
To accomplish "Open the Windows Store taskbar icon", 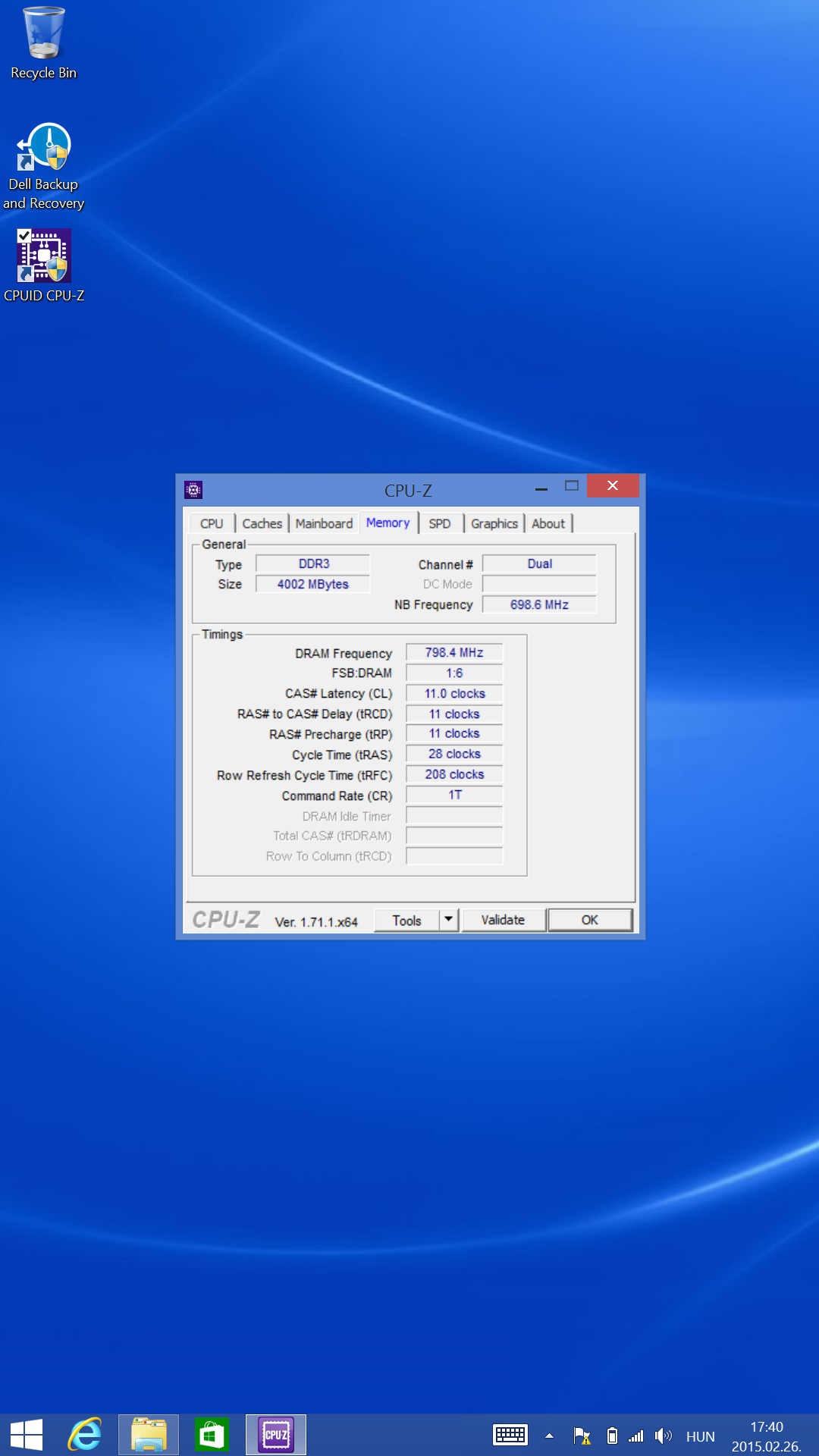I will tap(212, 1435).
